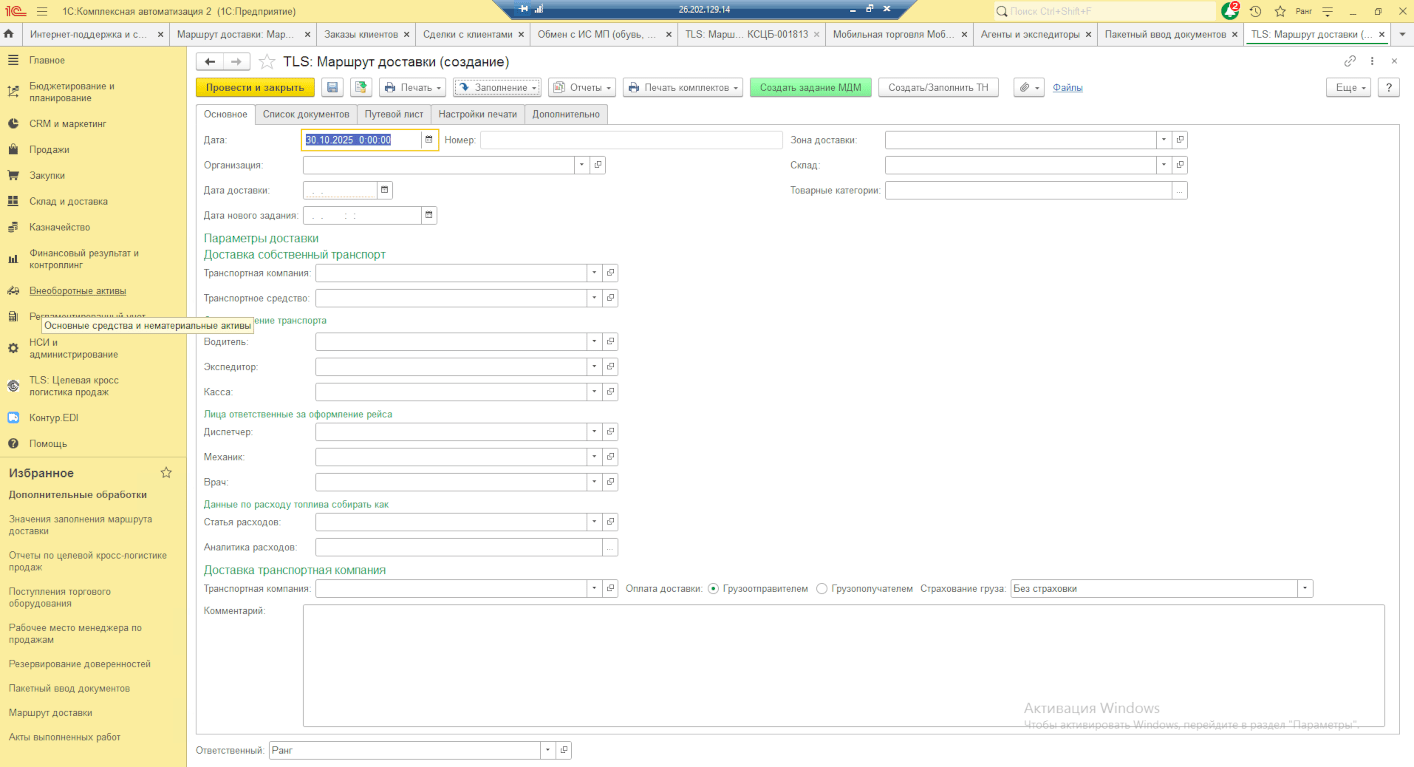Screen dimensions: 1414x767
Task: Open the history clock icon in title bar
Action: 1255,11
